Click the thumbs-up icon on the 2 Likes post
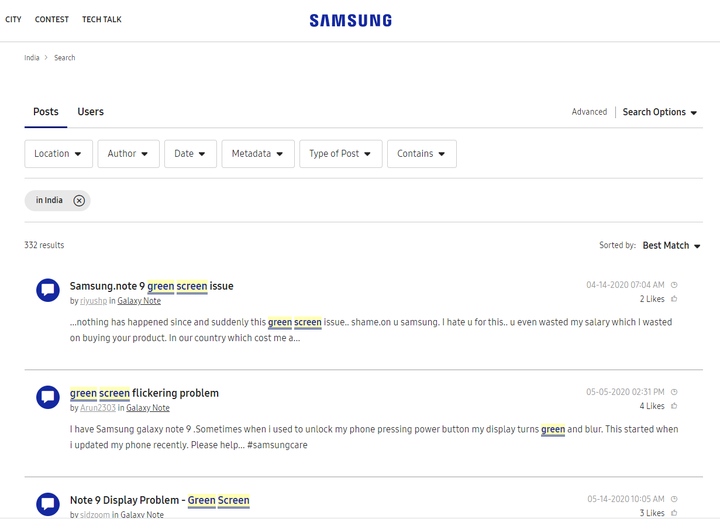Image resolution: width=720 pixels, height=519 pixels. click(x=674, y=299)
